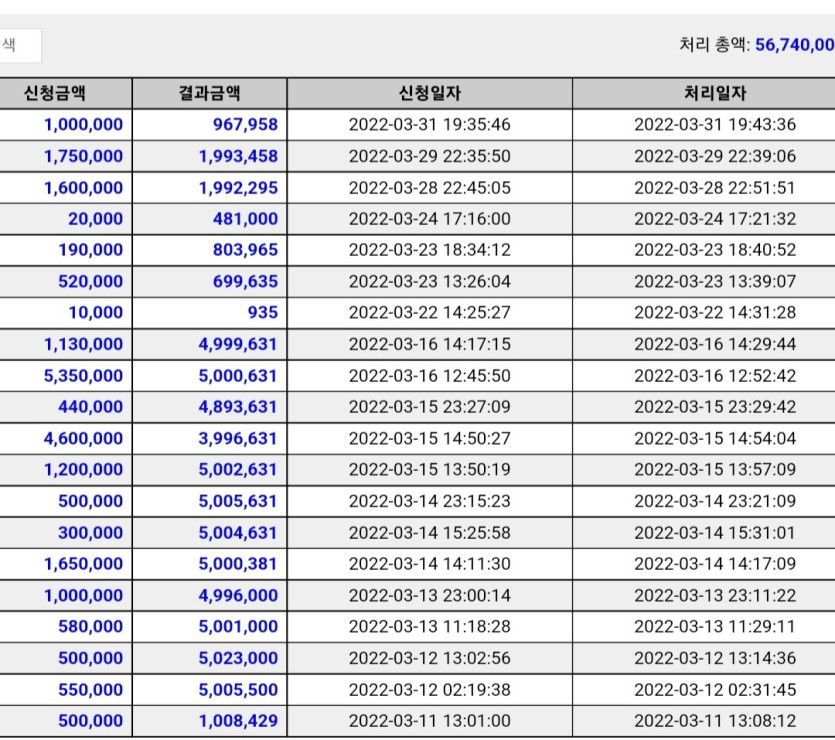The width and height of the screenshot is (835, 740).
Task: Select request amount 550,000
Action: [91, 690]
